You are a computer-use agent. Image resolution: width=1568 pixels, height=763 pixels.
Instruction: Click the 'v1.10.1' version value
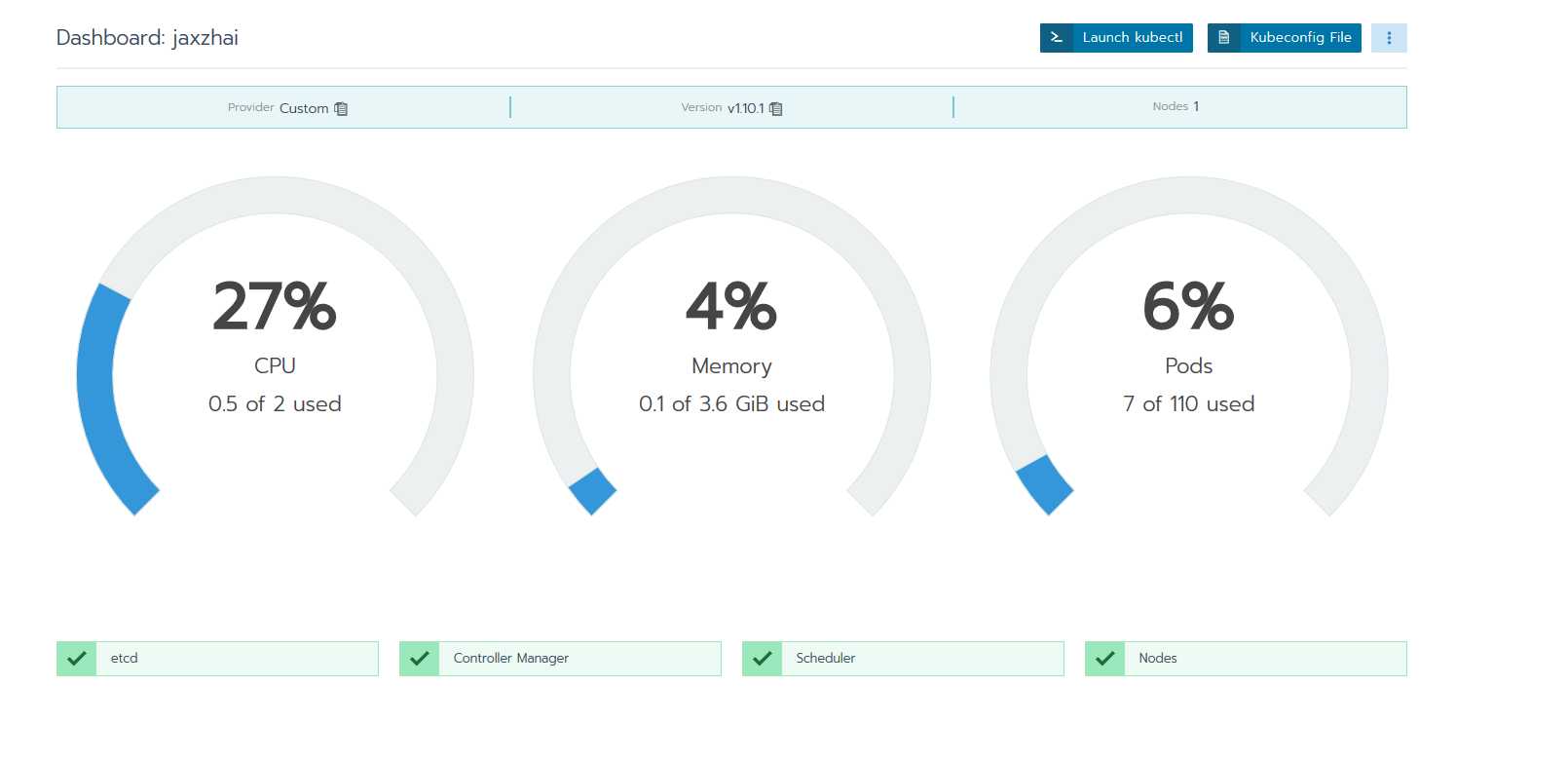click(746, 108)
